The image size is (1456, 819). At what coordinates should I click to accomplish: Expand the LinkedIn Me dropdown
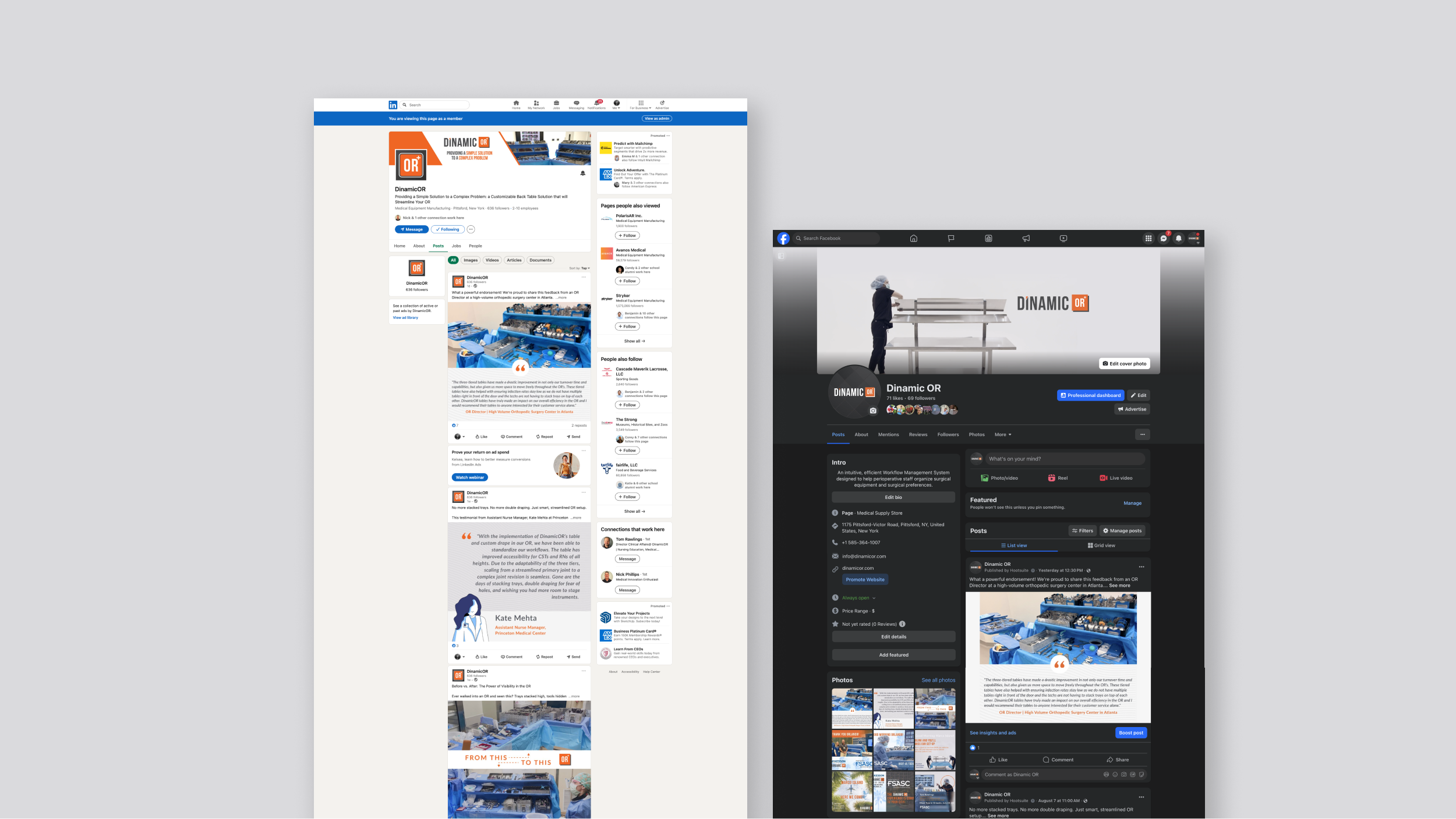pos(616,105)
